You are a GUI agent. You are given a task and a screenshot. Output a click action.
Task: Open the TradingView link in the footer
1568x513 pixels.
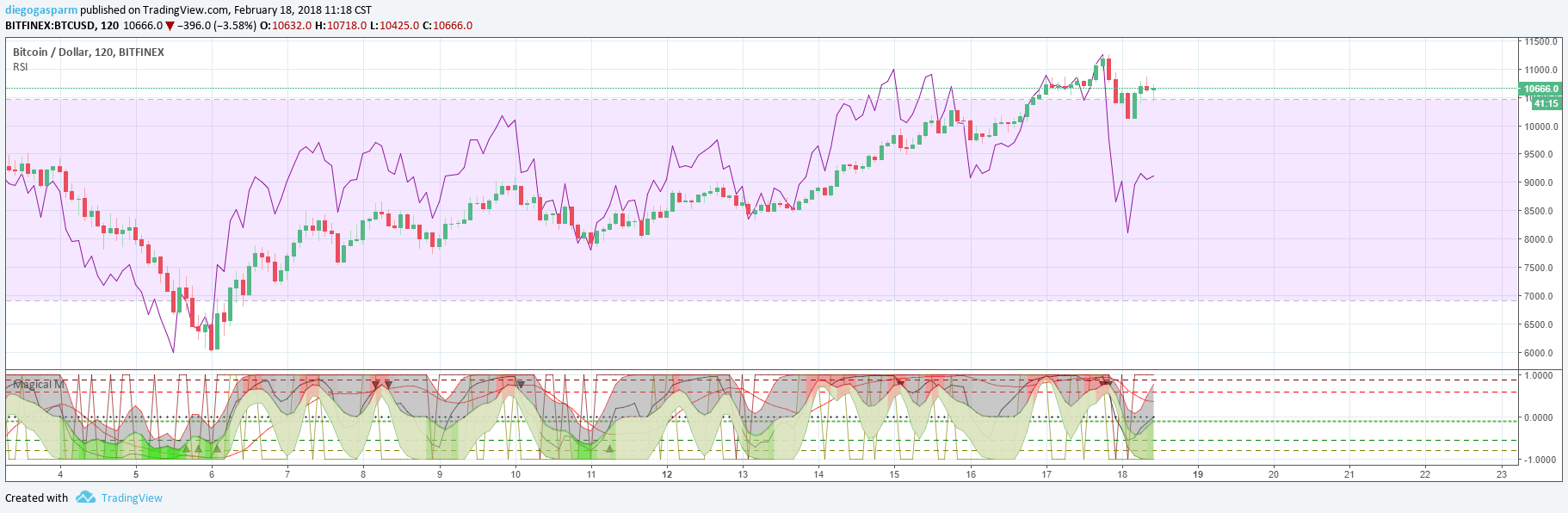point(132,498)
